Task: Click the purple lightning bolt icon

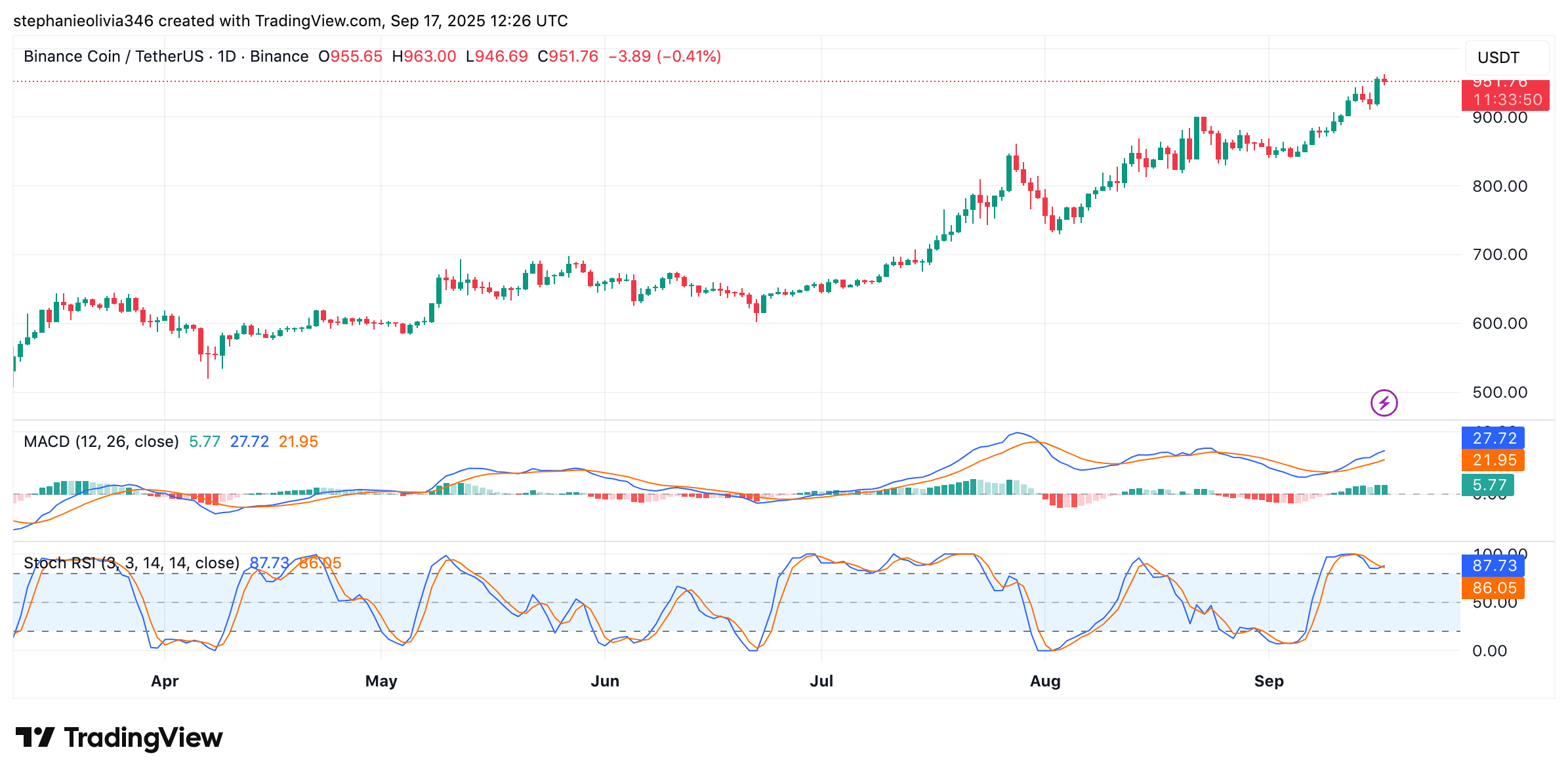Action: pyautogui.click(x=1384, y=403)
